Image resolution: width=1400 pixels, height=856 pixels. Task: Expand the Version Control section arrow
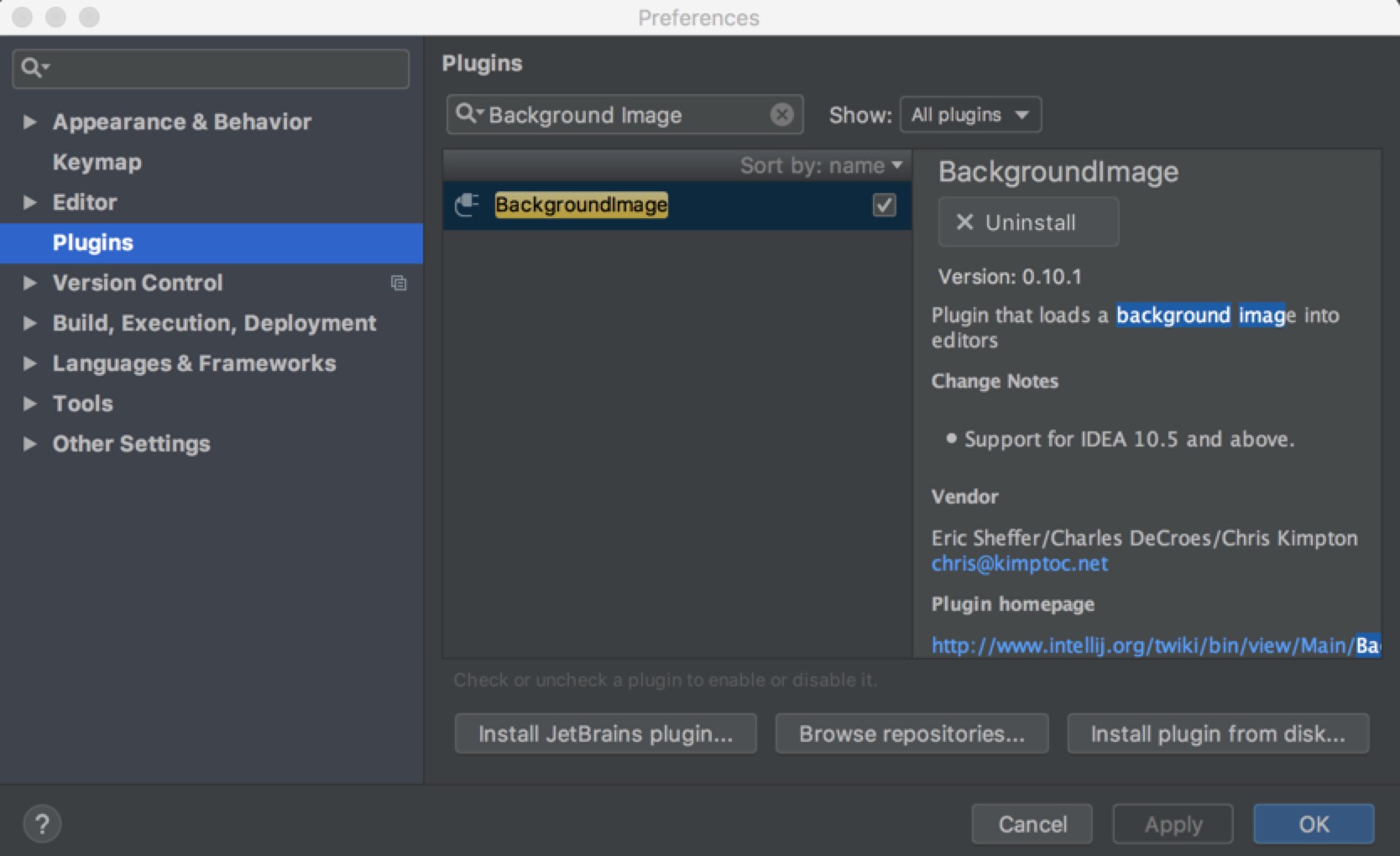pyautogui.click(x=30, y=283)
